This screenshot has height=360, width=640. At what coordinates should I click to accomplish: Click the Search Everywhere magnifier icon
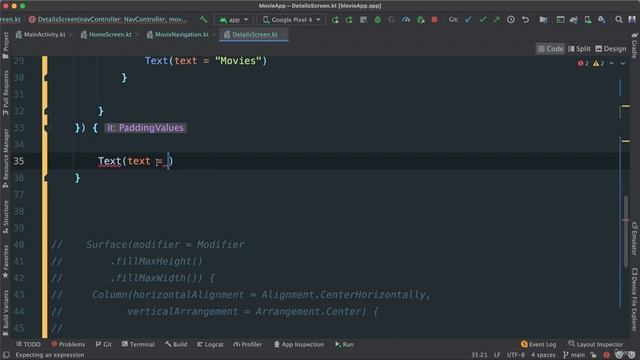[619, 20]
